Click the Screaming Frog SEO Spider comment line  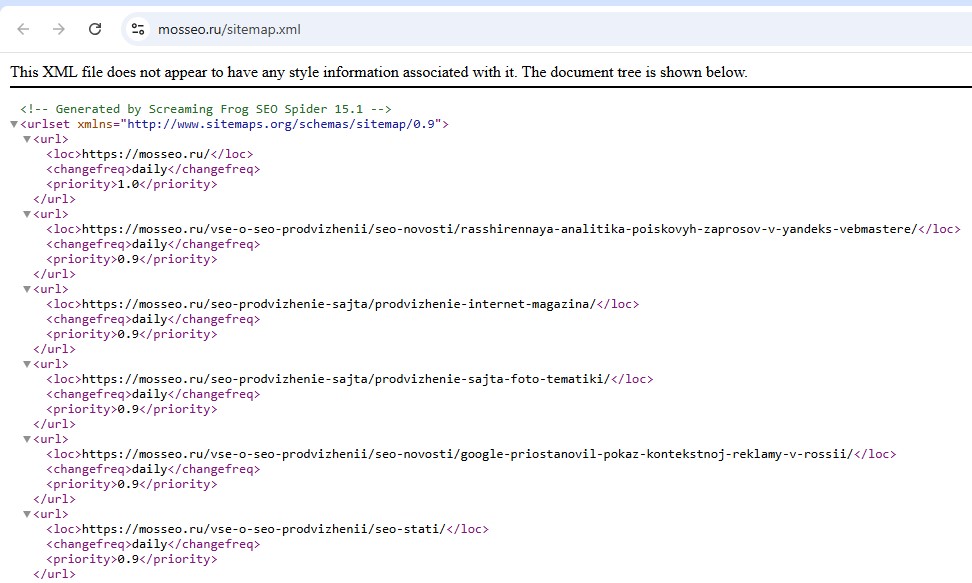click(206, 109)
